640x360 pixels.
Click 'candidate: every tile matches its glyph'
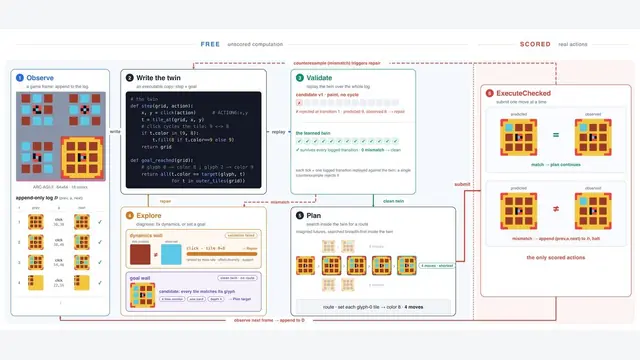[x=197, y=291]
